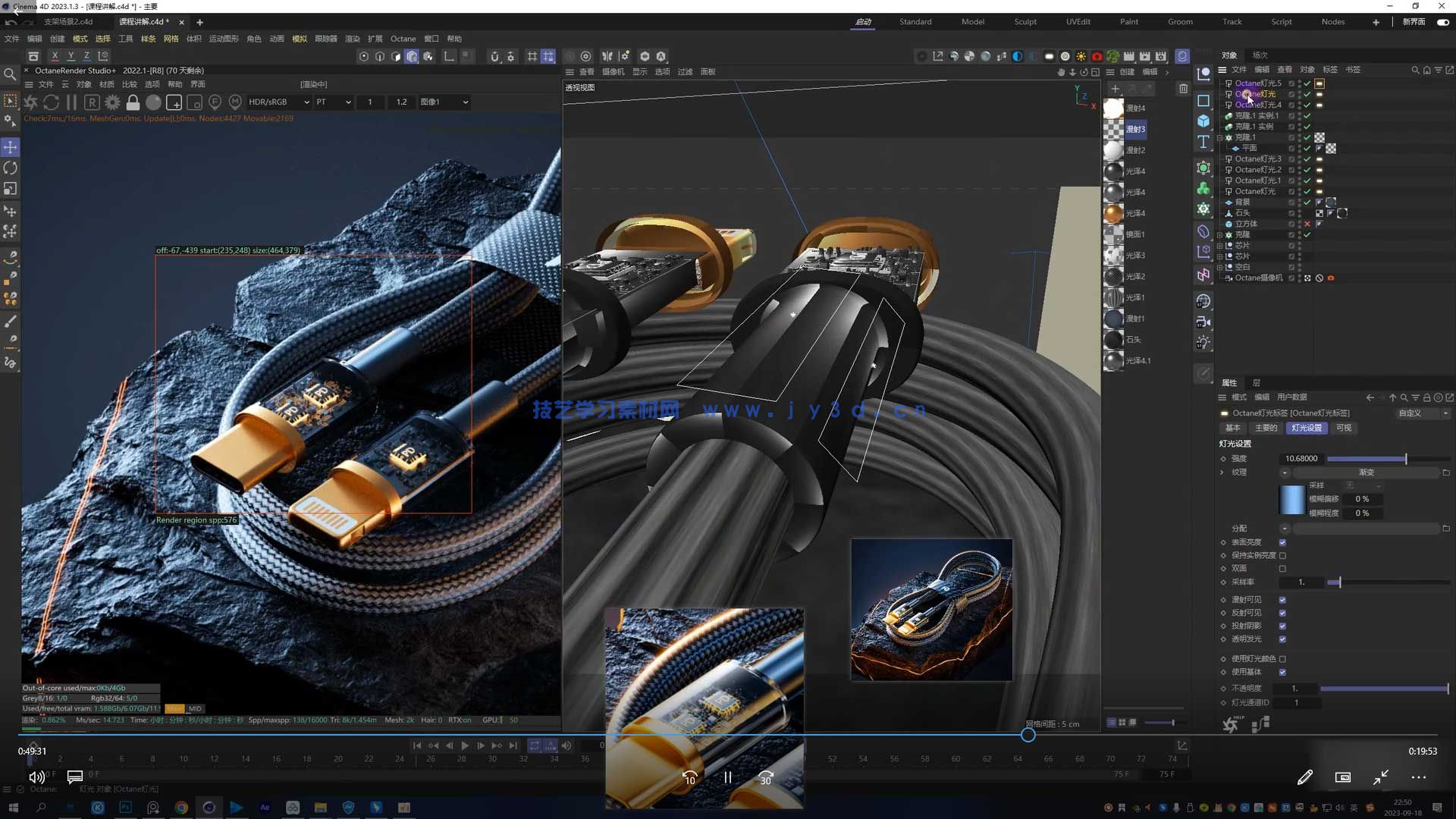Image resolution: width=1456 pixels, height=819 pixels.
Task: Open Octane render settings gear icon
Action: tap(112, 102)
